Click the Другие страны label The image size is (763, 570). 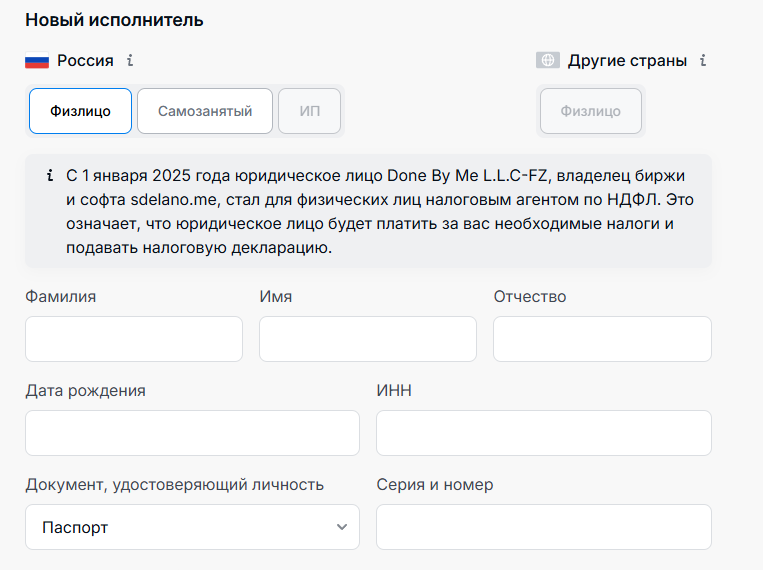(x=627, y=60)
